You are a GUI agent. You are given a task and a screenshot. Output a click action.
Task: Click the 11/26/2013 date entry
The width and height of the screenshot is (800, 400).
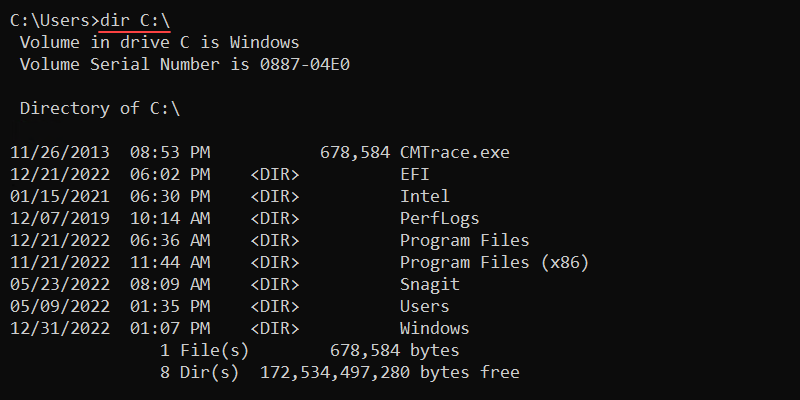pos(59,153)
